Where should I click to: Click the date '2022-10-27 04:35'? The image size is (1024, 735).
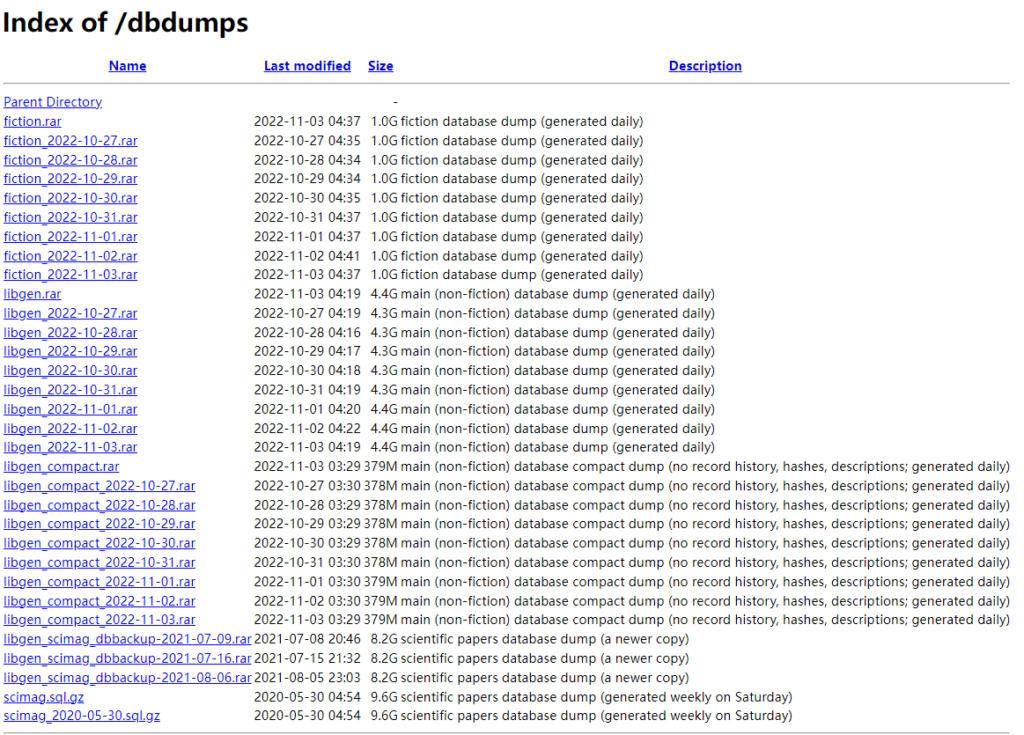[x=307, y=140]
